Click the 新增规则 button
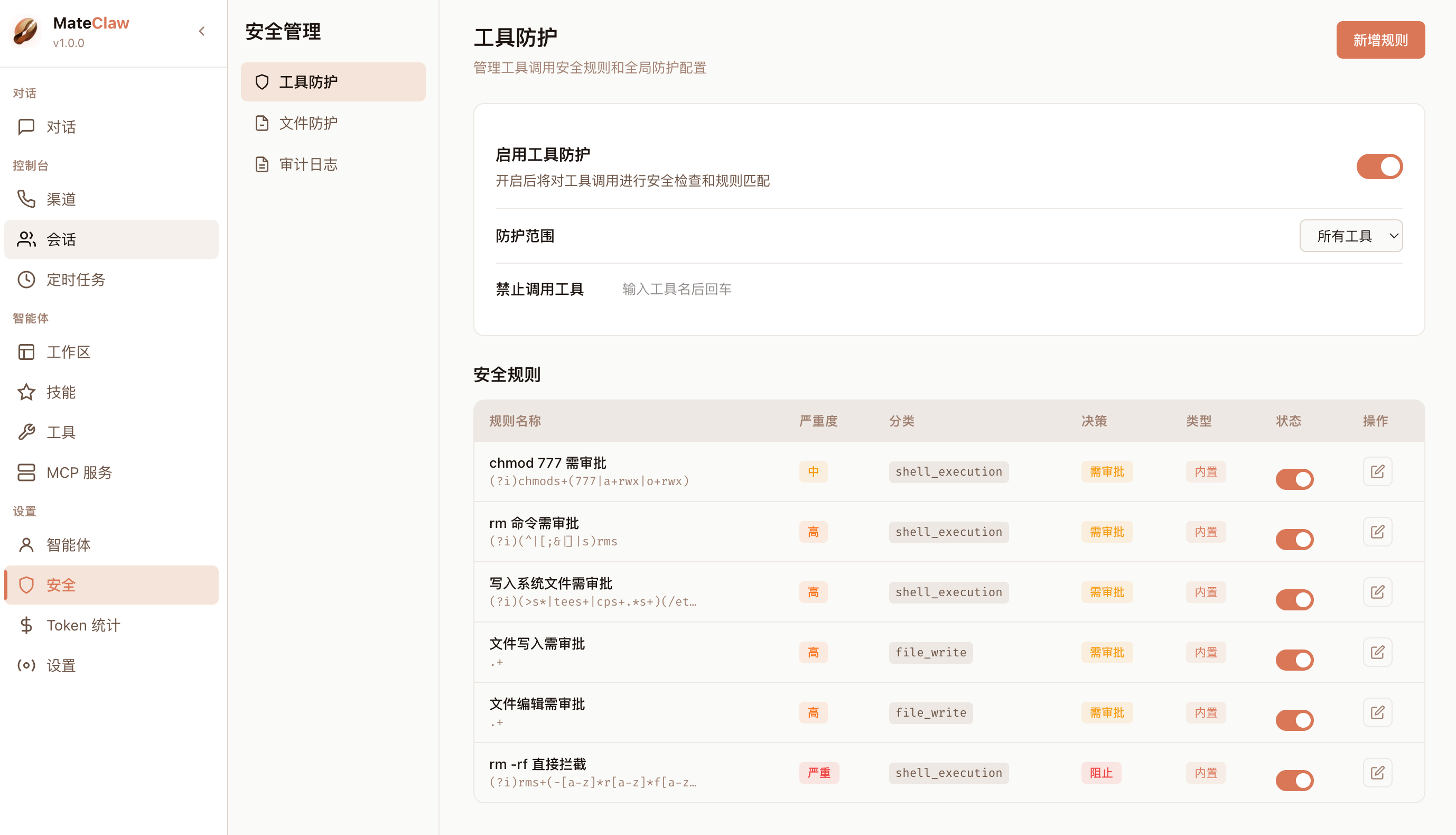Viewport: 1456px width, 835px height. click(x=1380, y=40)
